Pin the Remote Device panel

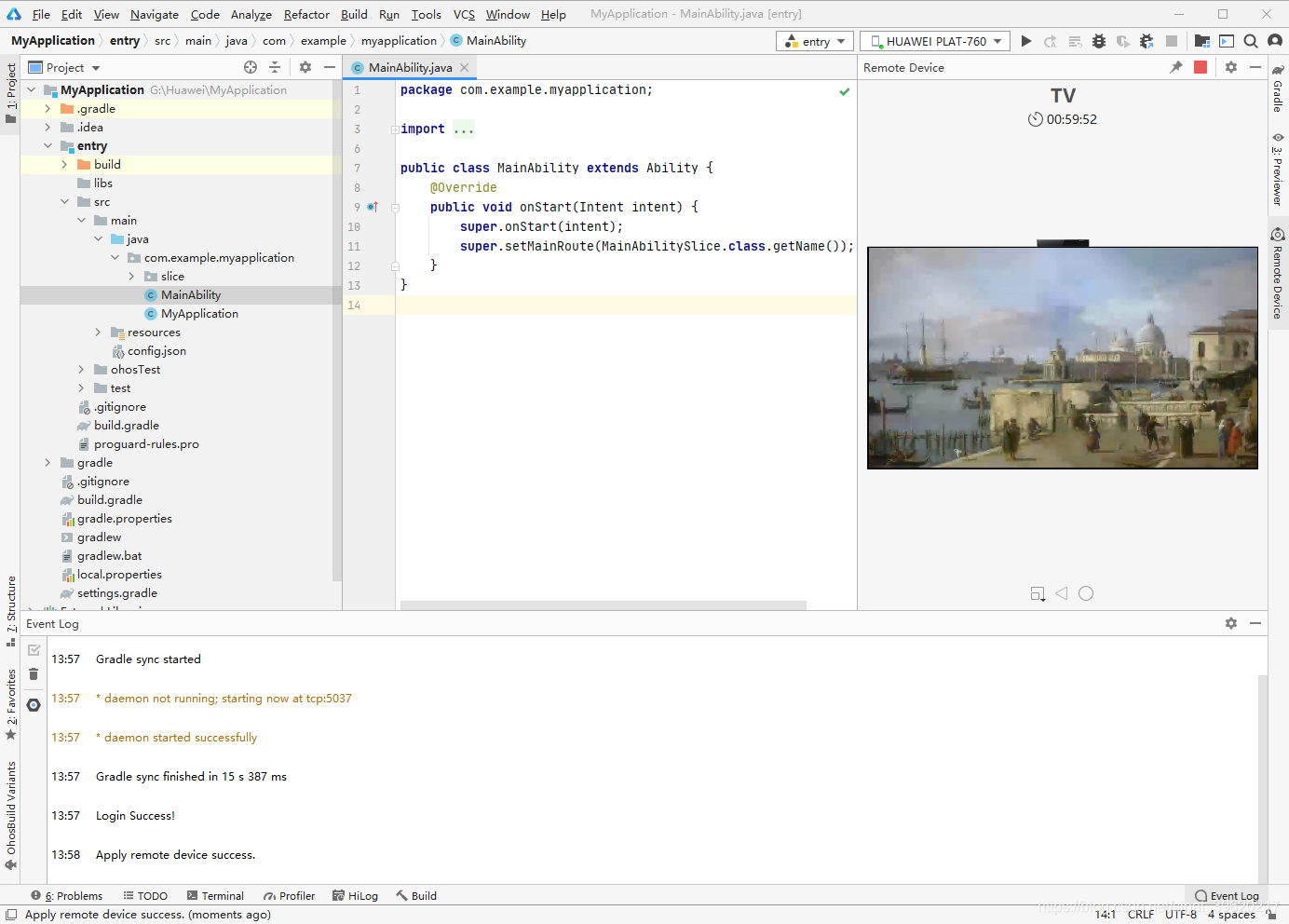click(1175, 67)
